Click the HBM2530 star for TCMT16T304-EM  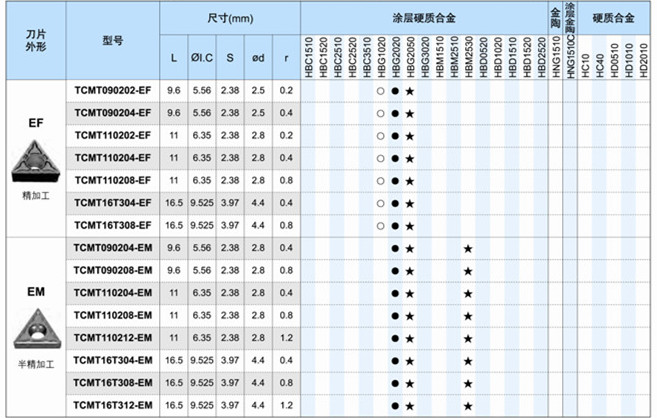pyautogui.click(x=468, y=361)
